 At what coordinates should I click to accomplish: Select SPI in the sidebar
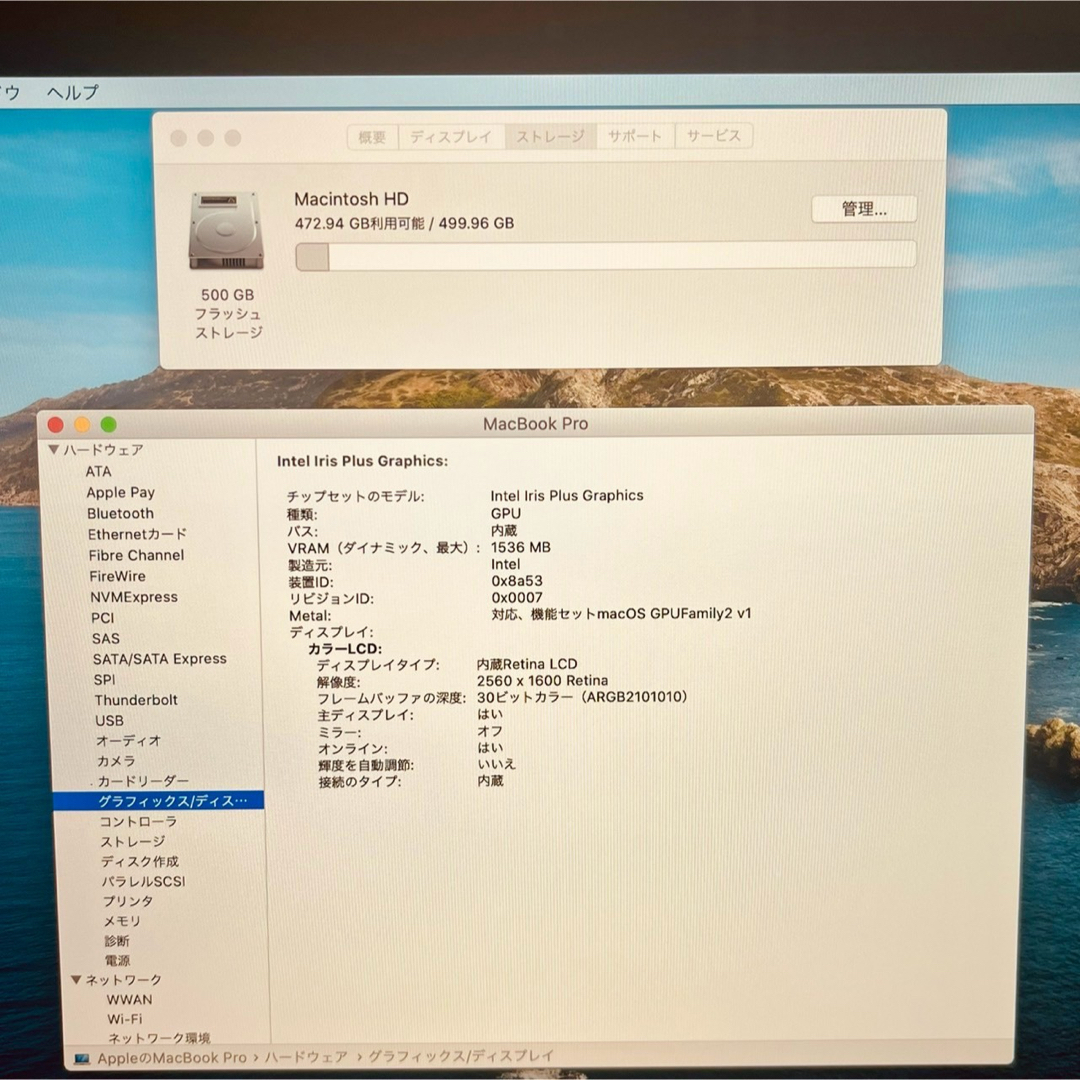[x=105, y=679]
